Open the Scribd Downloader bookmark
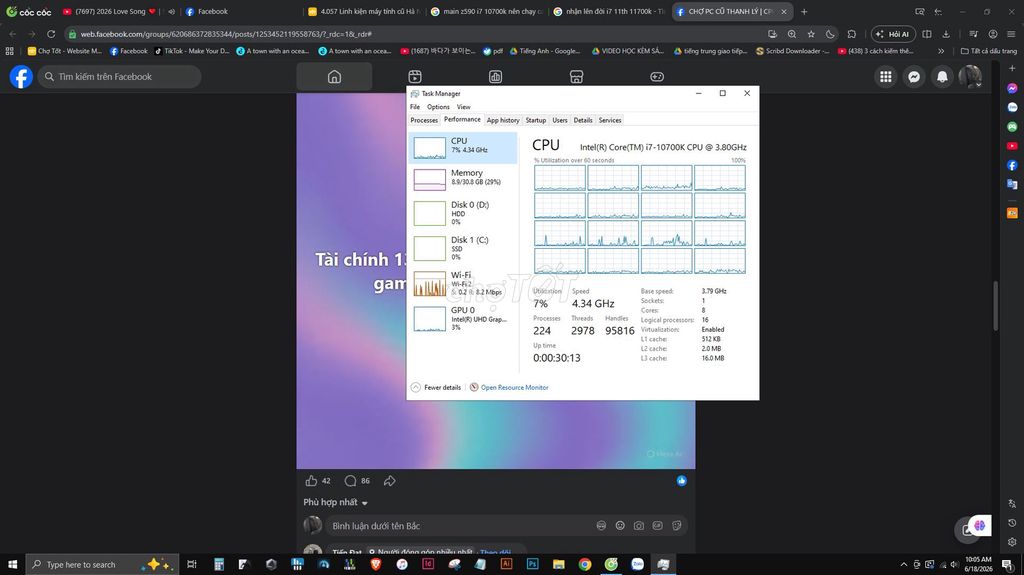Screen dimensions: 1024x575 [792, 51]
